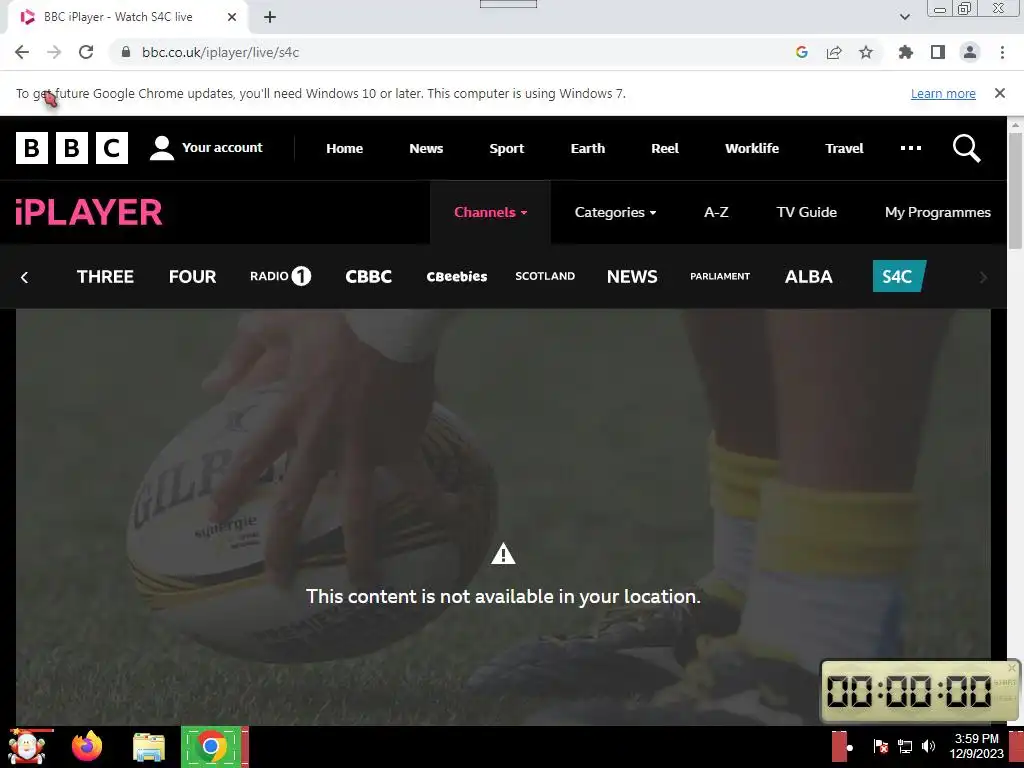This screenshot has width=1024, height=768.
Task: Open the Chrome three-dot menu
Action: [x=1002, y=52]
